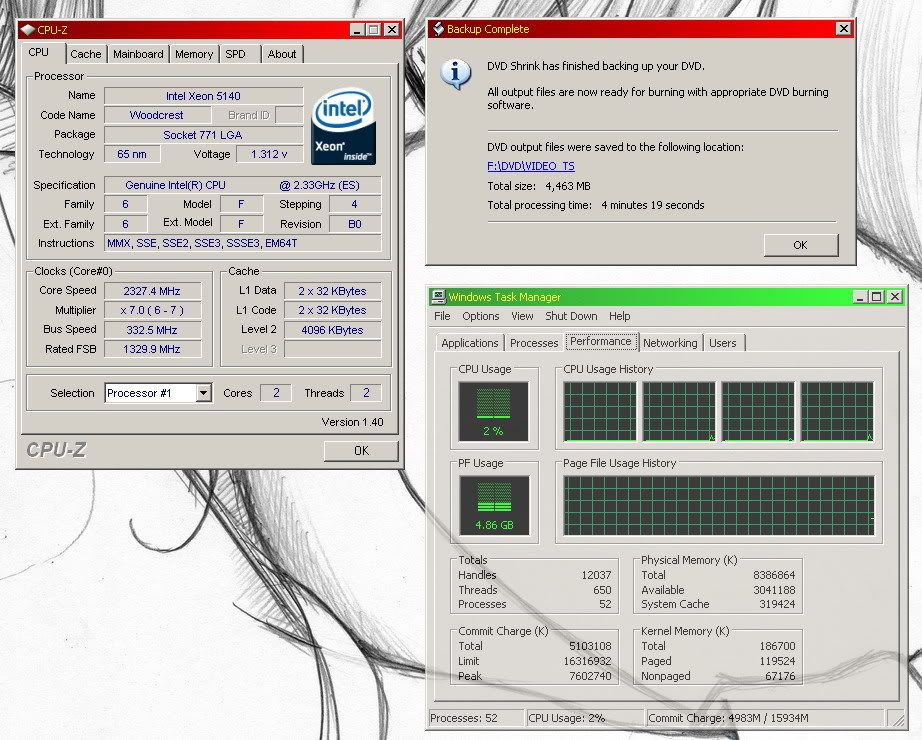Open the Shut Down menu
Image resolution: width=922 pixels, height=740 pixels.
[571, 316]
